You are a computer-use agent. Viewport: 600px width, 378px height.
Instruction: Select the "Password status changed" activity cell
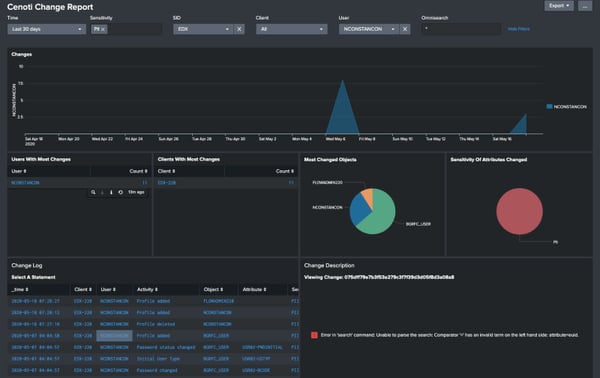(166, 347)
